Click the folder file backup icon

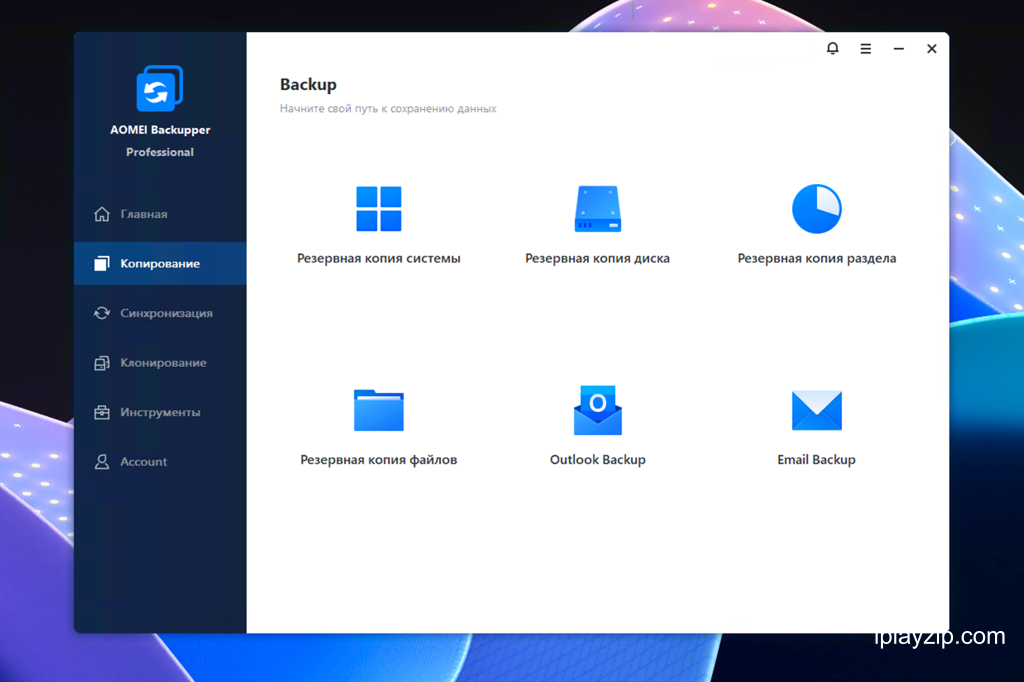click(379, 410)
